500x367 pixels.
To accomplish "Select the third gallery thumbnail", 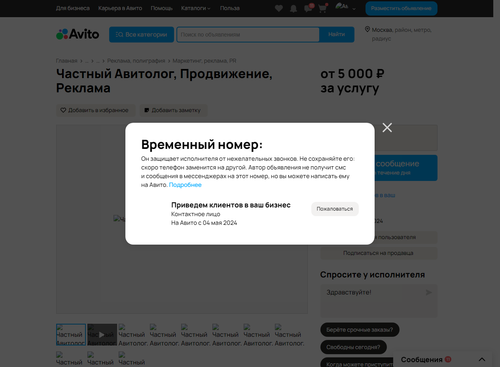I will click(132, 334).
